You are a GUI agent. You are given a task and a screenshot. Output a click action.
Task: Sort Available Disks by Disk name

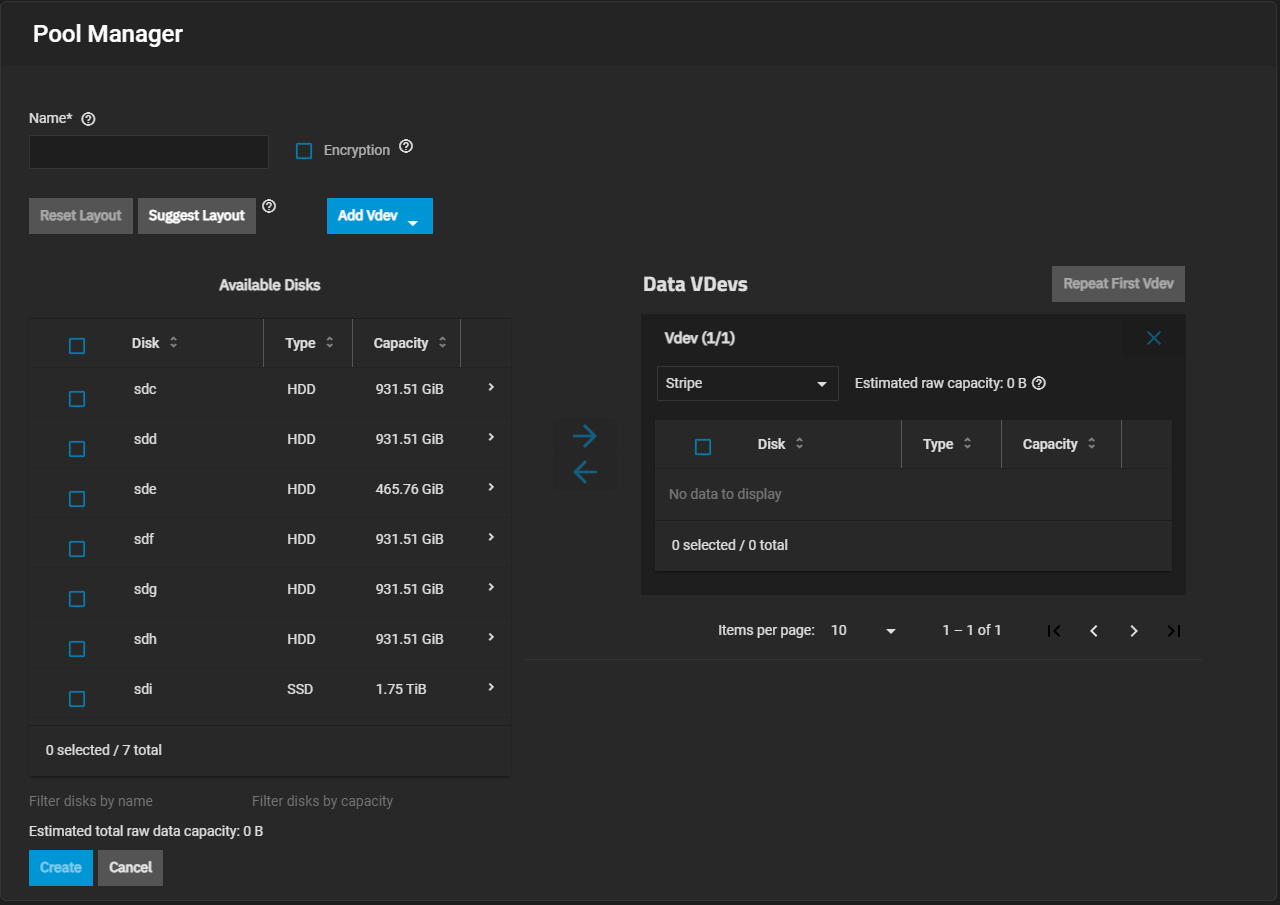click(x=155, y=343)
